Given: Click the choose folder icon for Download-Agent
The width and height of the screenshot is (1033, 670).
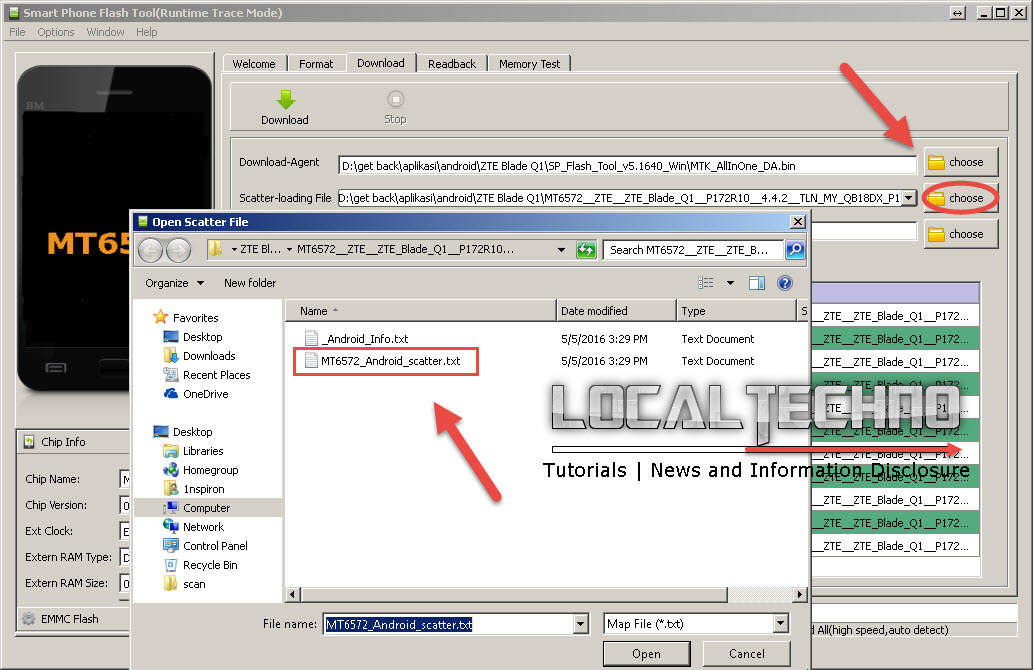Looking at the screenshot, I should (x=960, y=161).
